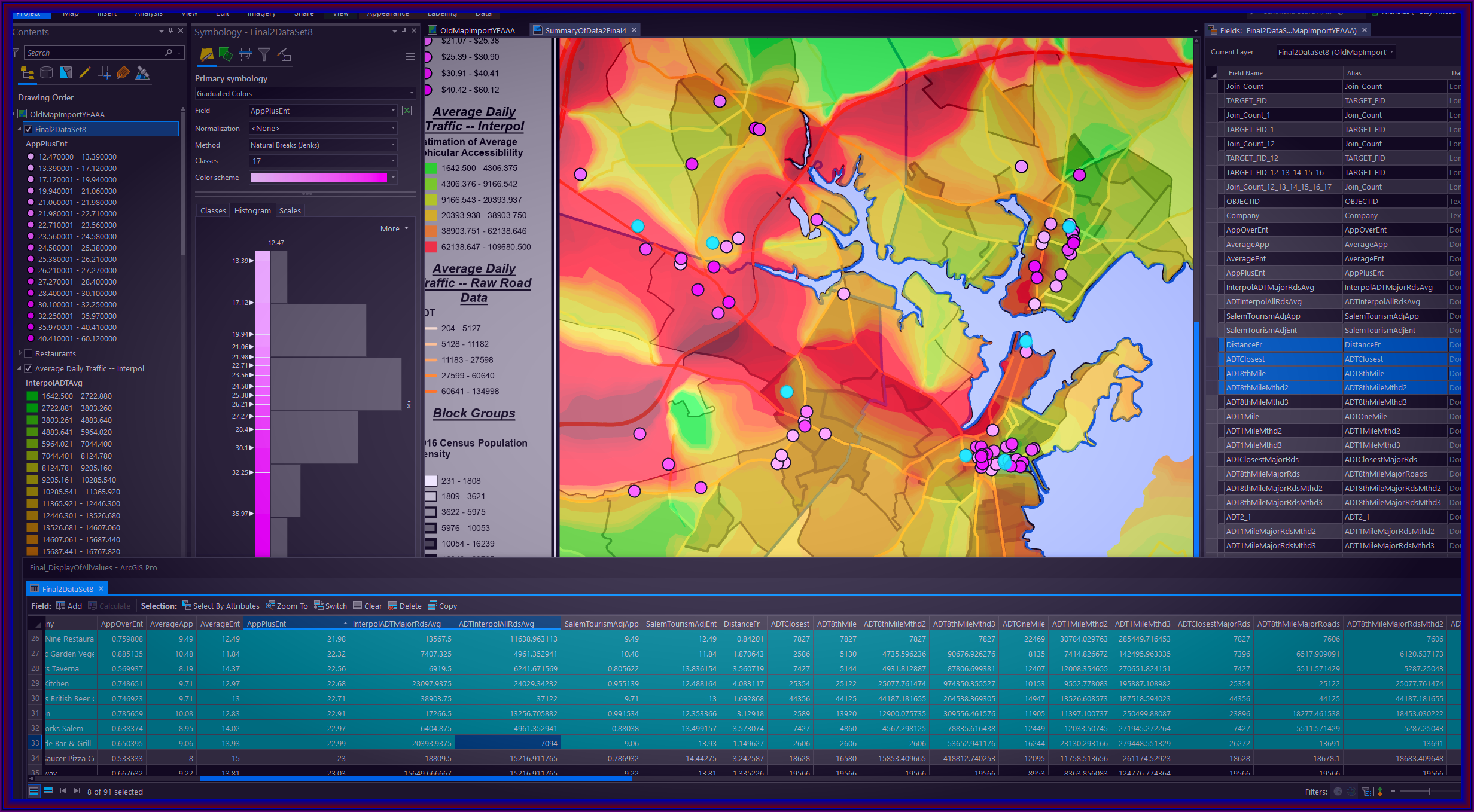1474x812 pixels.
Task: Open Advanced symbology options brush icon
Action: point(284,55)
